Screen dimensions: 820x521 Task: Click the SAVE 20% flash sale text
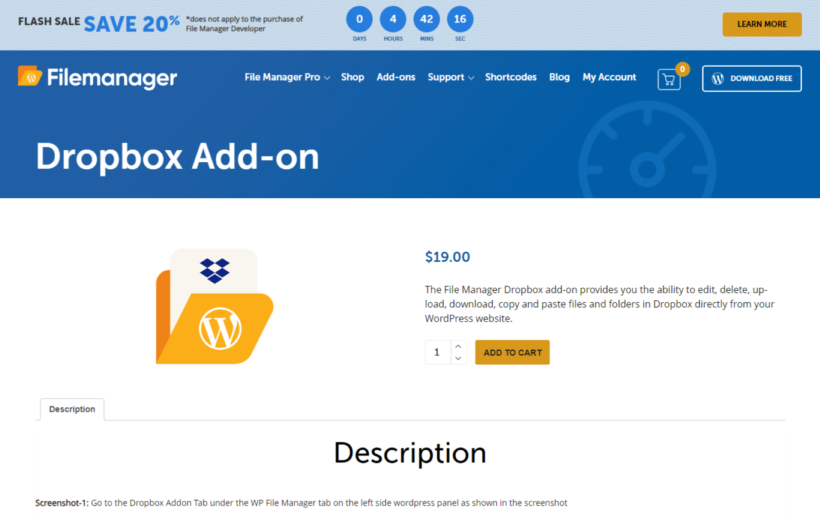coord(132,24)
